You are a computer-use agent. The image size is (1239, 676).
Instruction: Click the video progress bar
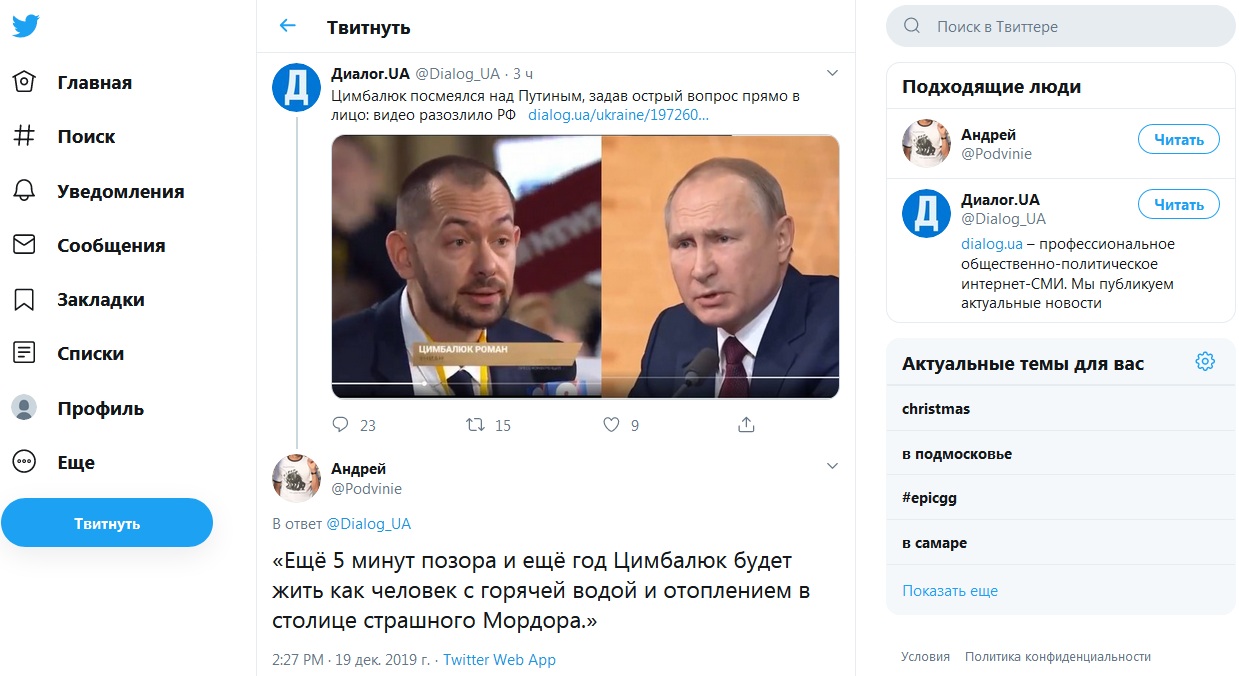pos(585,384)
